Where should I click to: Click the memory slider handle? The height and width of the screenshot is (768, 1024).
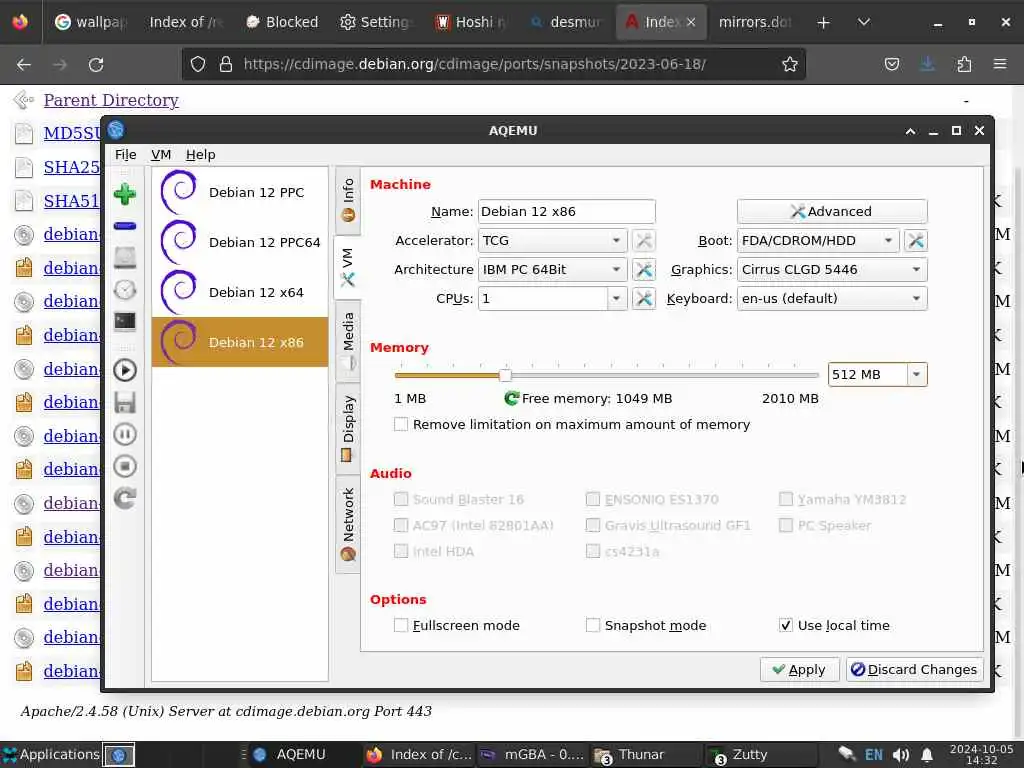(x=505, y=375)
